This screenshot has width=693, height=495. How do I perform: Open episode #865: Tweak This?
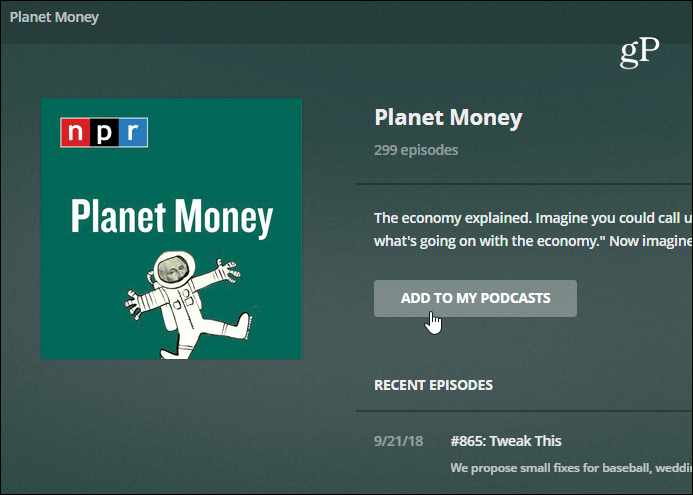(x=506, y=441)
